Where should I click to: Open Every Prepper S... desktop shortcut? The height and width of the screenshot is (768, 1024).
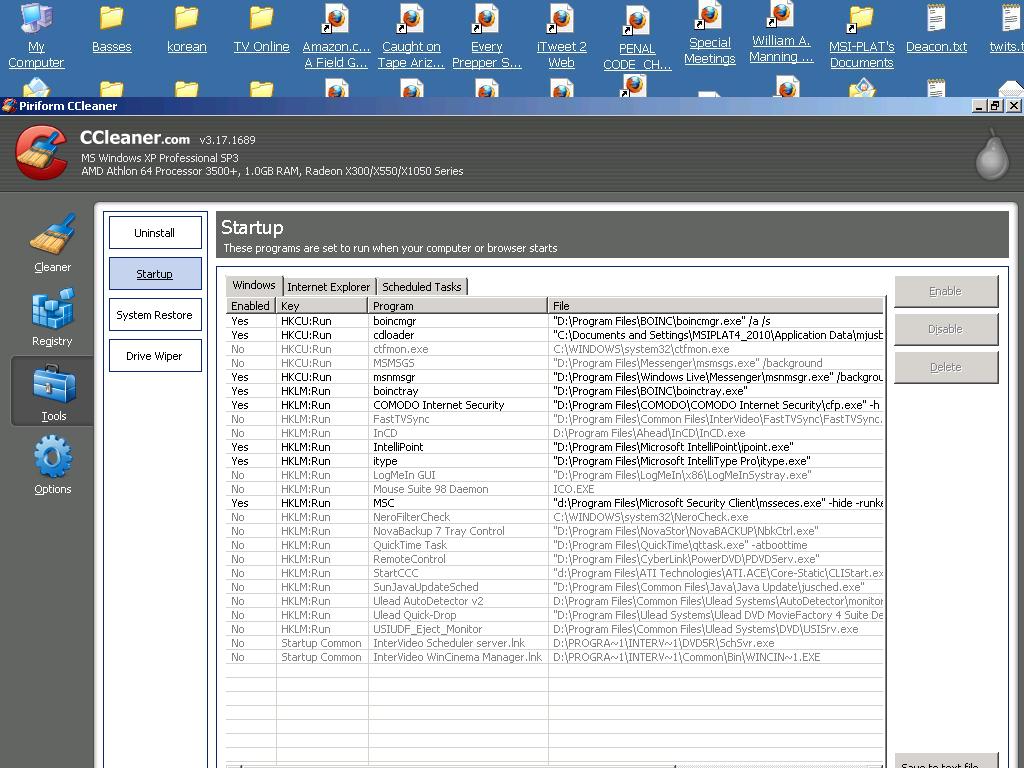(487, 36)
